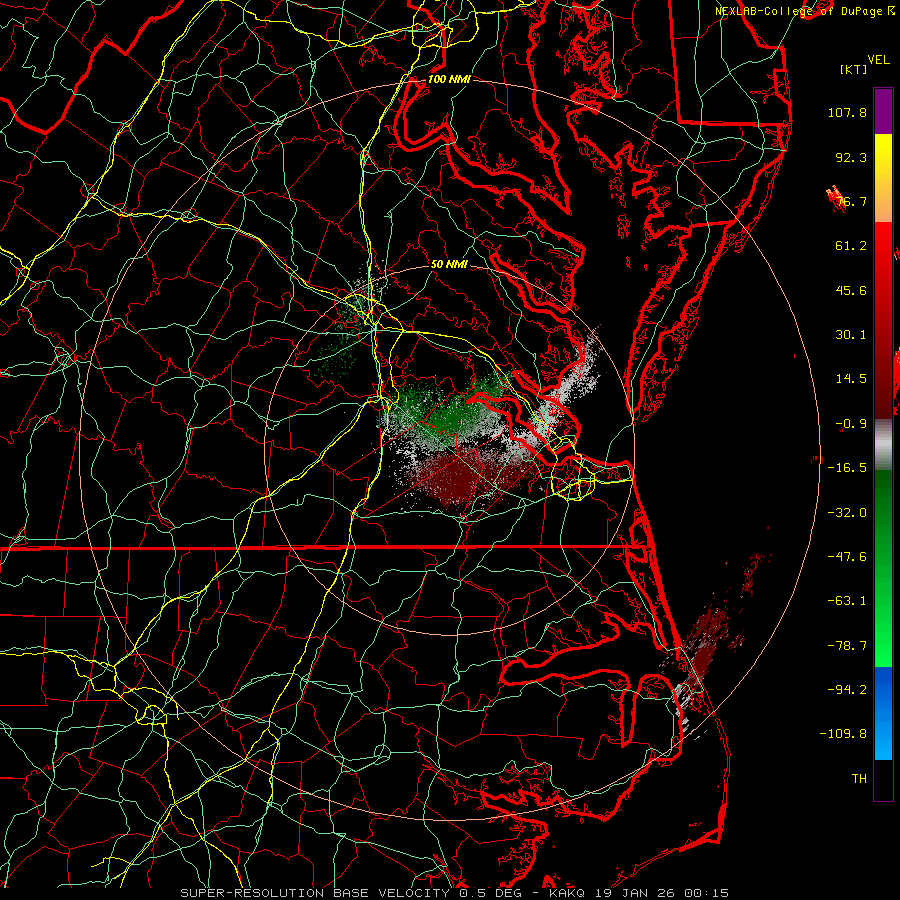Select the -32.0 scale label
The width and height of the screenshot is (900, 900).
[847, 513]
